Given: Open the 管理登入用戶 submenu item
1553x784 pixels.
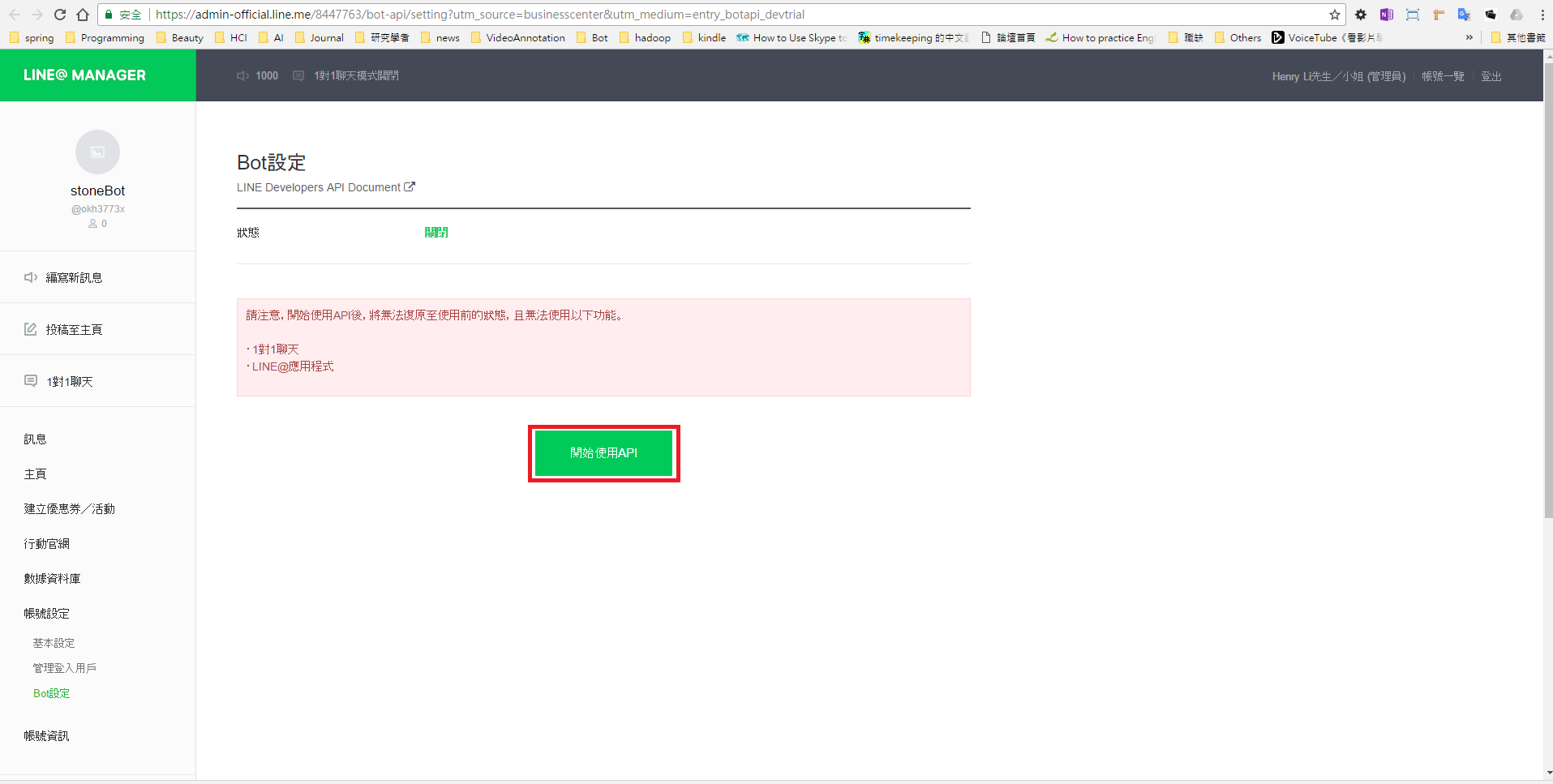Looking at the screenshot, I should (64, 668).
